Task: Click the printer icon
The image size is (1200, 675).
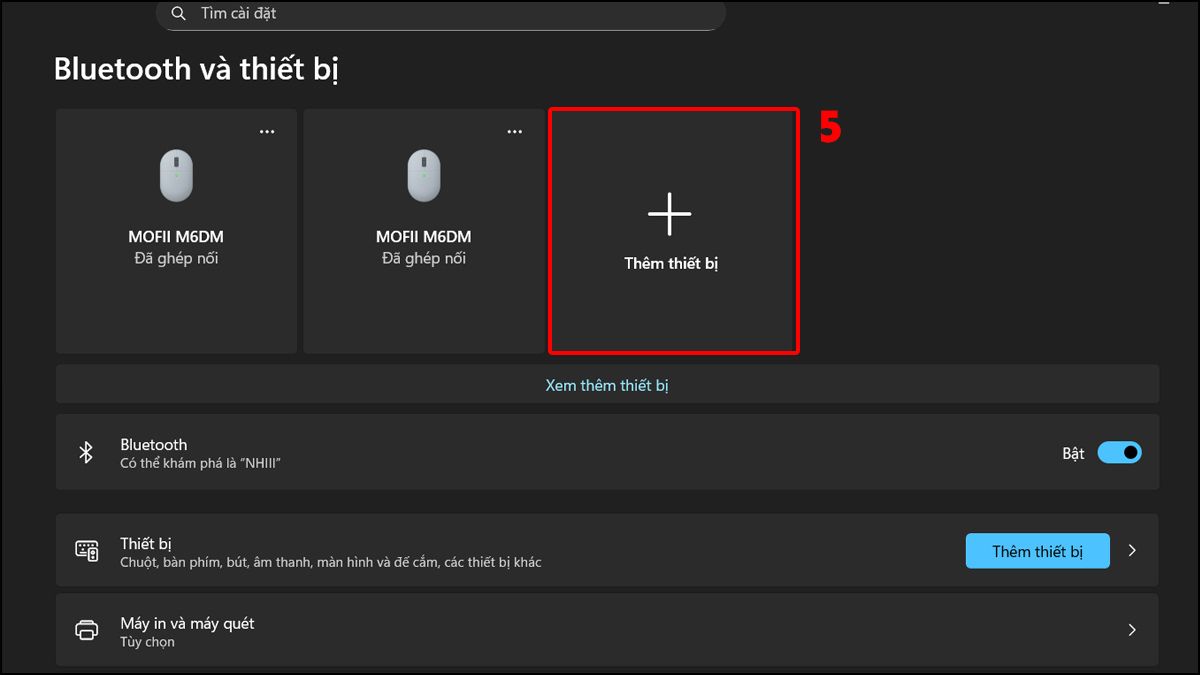Action: coord(87,630)
